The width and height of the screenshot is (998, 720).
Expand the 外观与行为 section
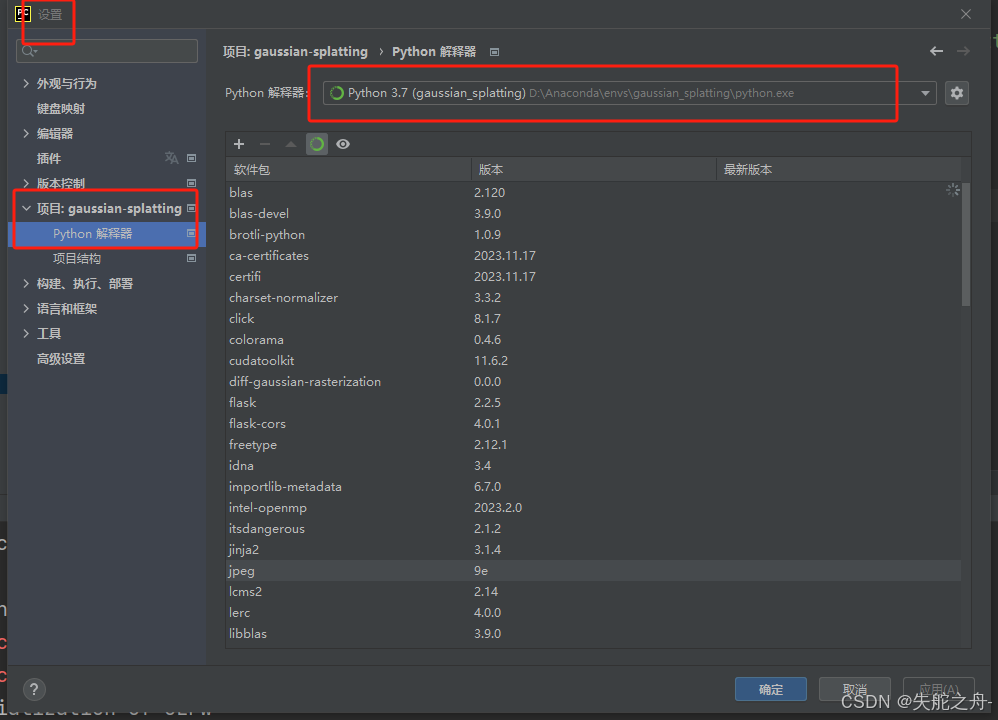tap(26, 83)
